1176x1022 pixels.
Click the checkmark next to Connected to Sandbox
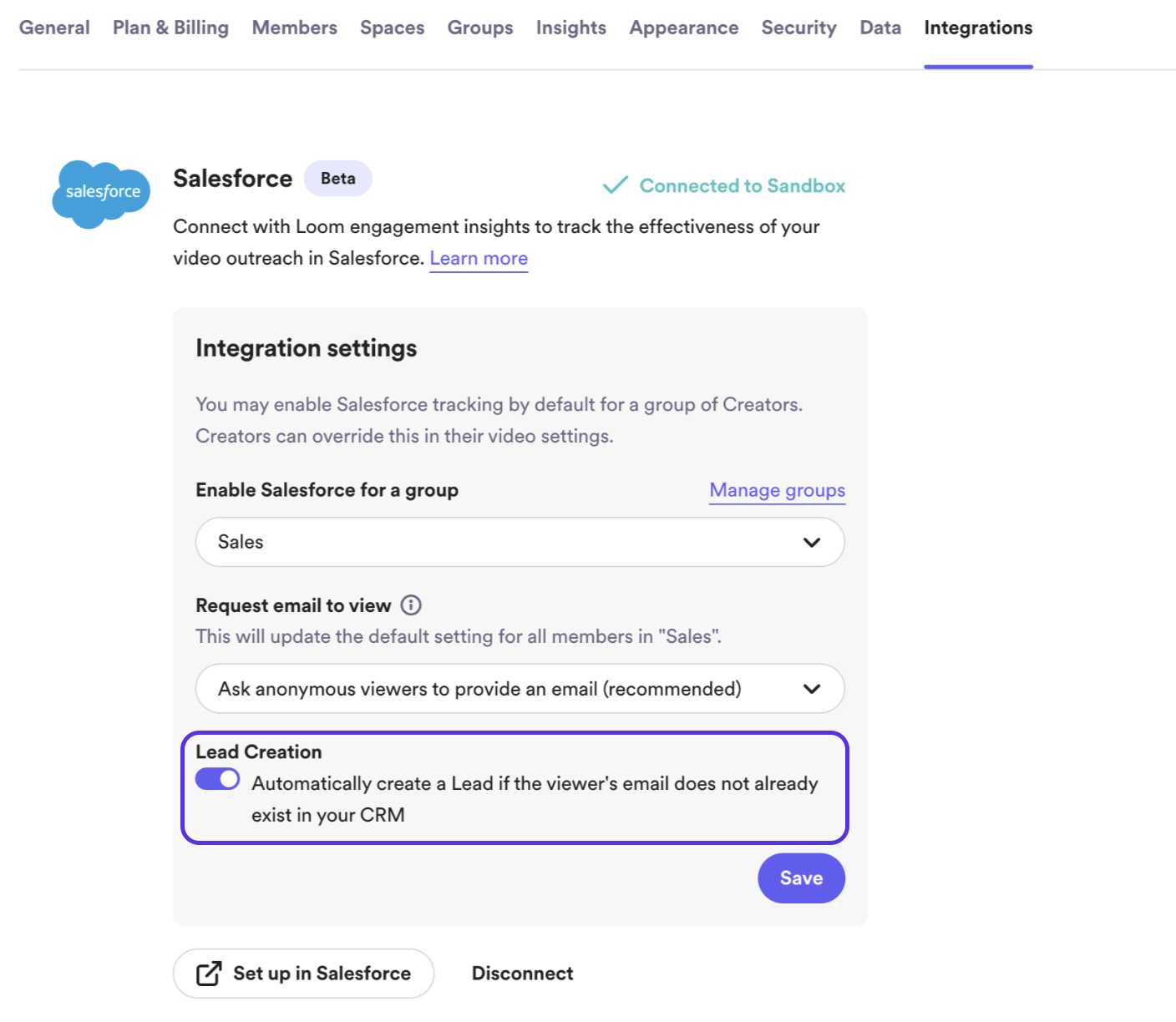[x=616, y=185]
